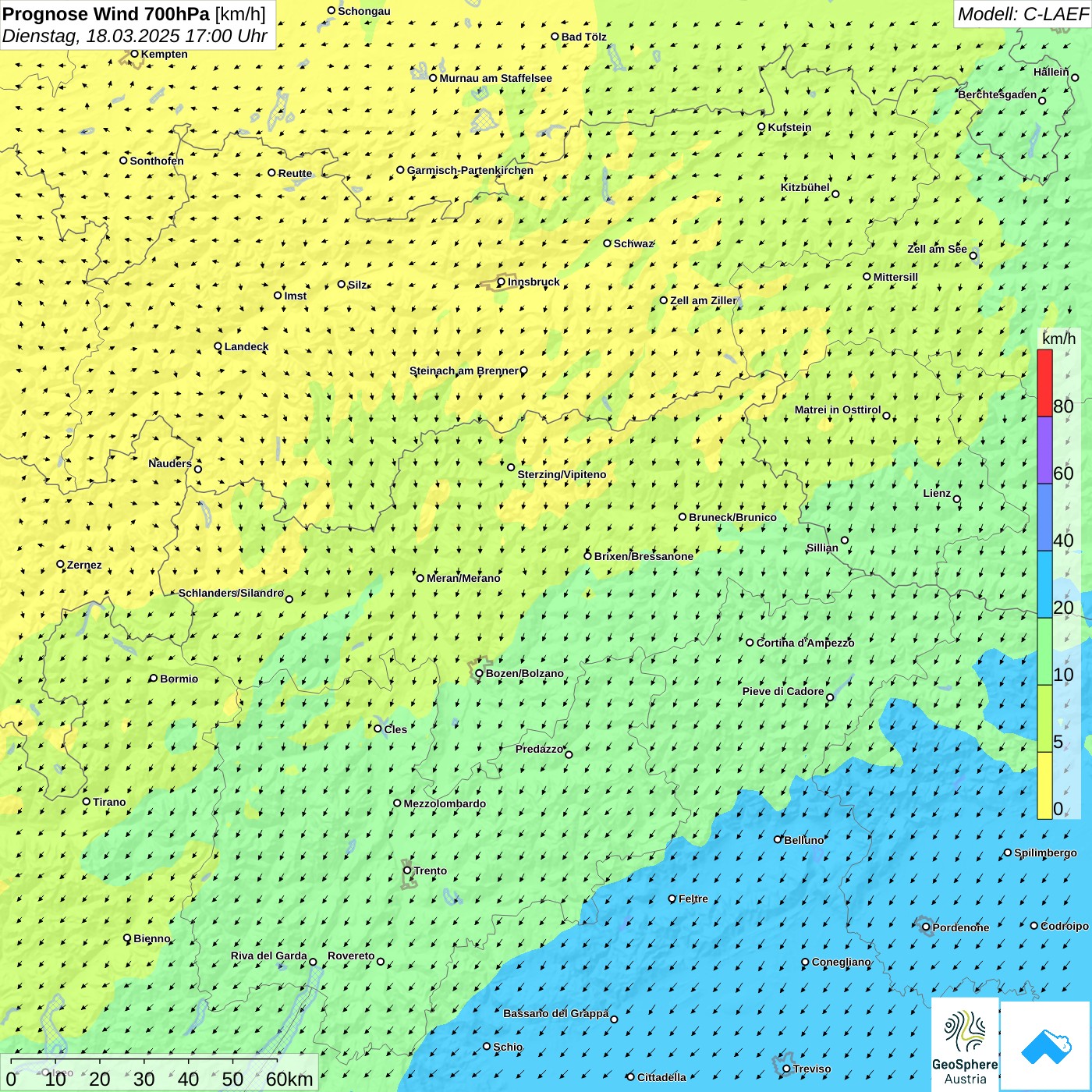Click the km/h legend unit label
Image resolution: width=1092 pixels, height=1092 pixels.
point(1058,339)
